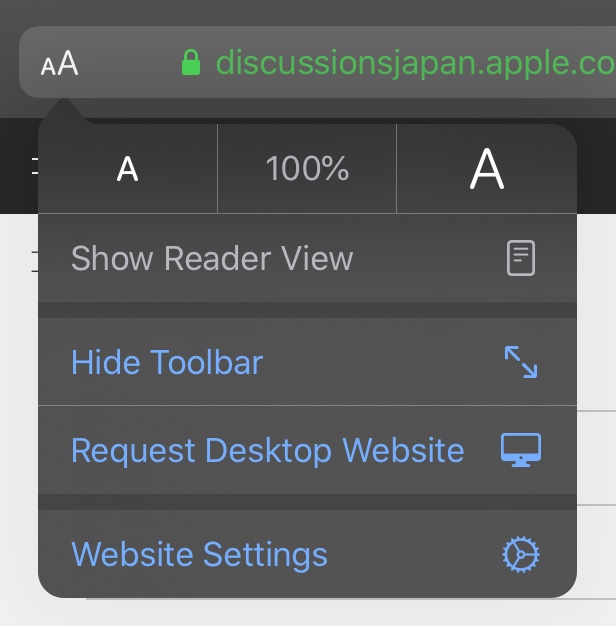
Task: Click the Hide Toolbar diagonal arrows icon
Action: point(520,362)
